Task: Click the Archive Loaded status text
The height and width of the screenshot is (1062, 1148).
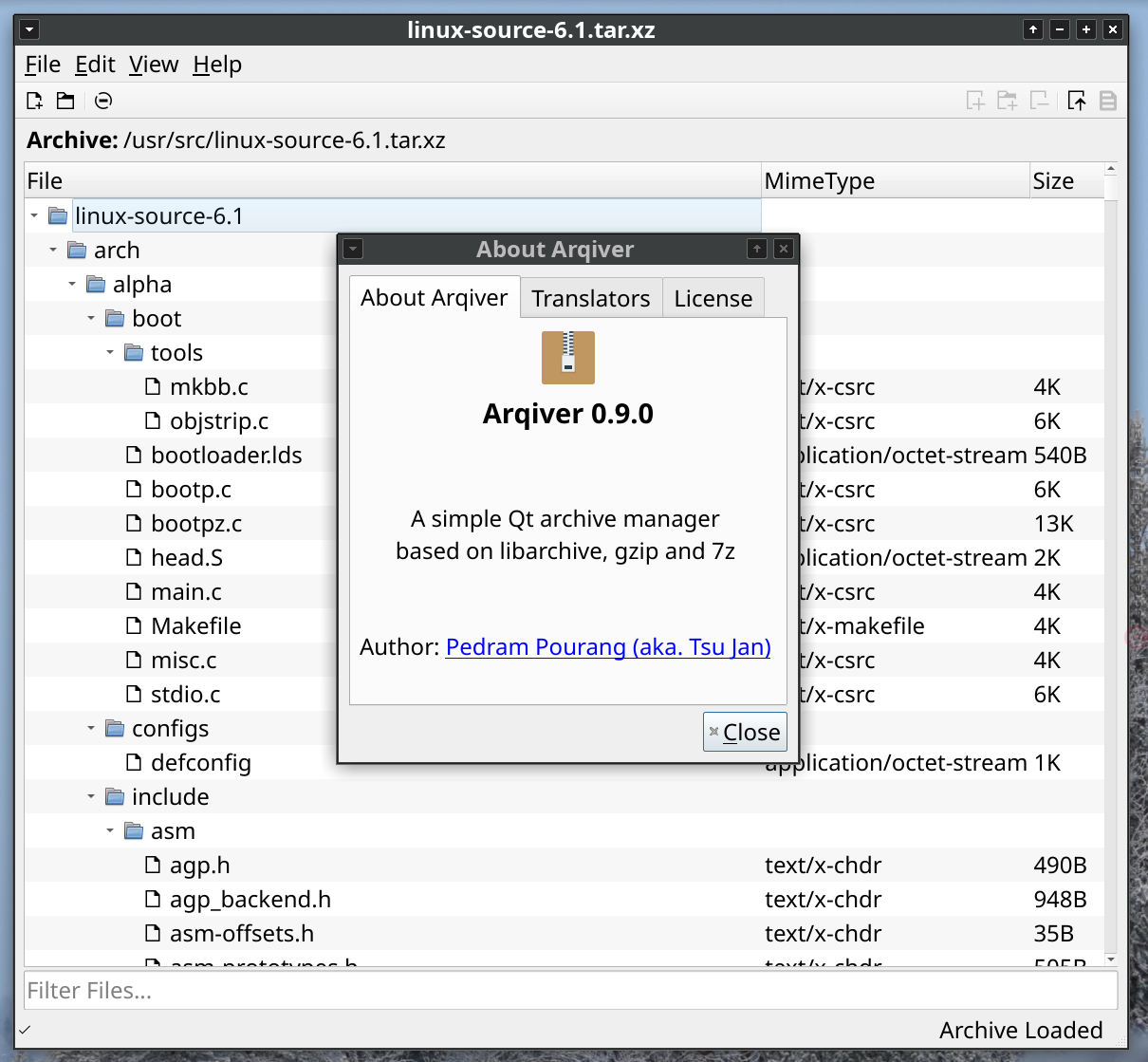Action: [x=1021, y=1031]
